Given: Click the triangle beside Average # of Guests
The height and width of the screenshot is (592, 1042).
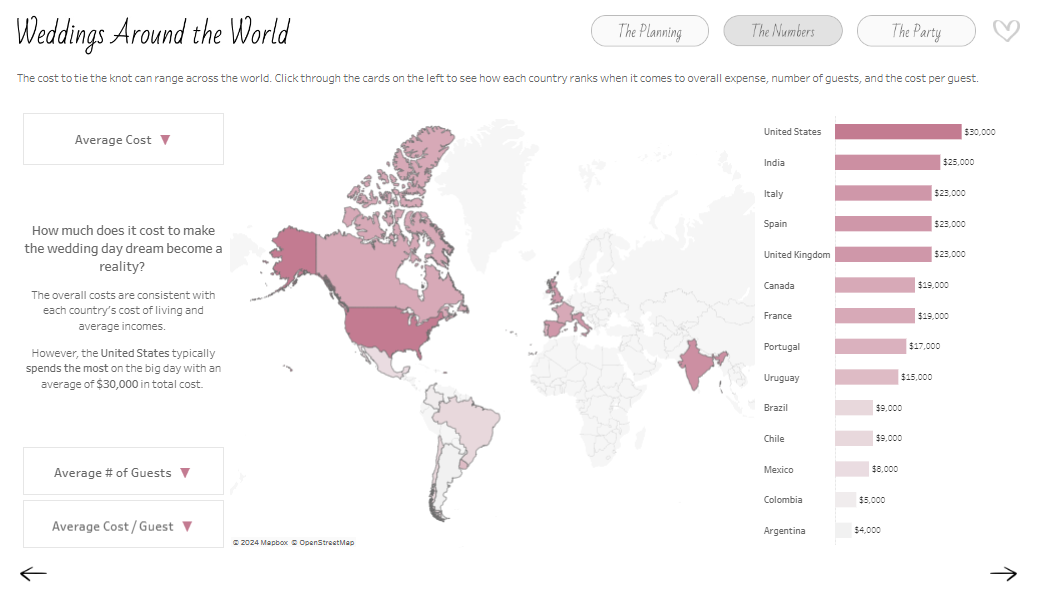Looking at the screenshot, I should pos(185,473).
